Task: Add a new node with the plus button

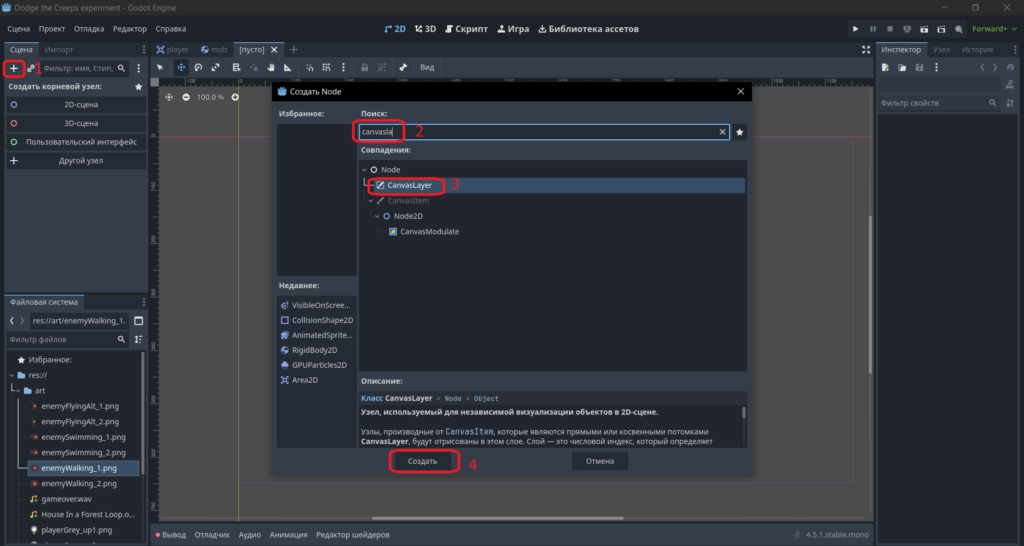Action: click(x=14, y=68)
